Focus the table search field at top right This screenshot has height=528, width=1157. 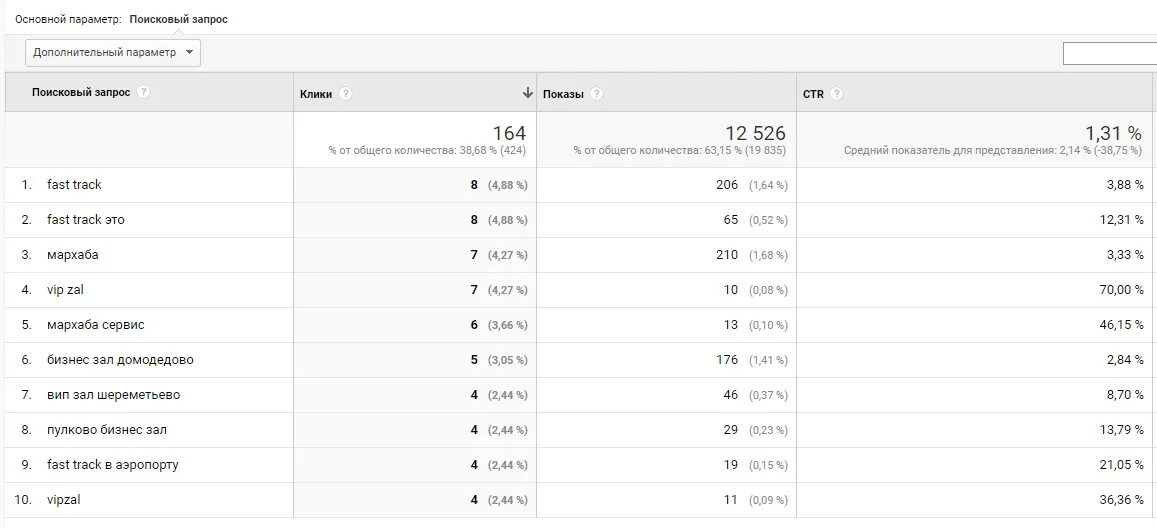(1109, 54)
